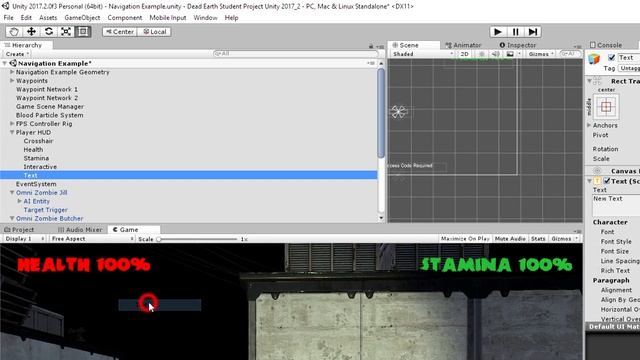Open the Window menu

(x=205, y=18)
